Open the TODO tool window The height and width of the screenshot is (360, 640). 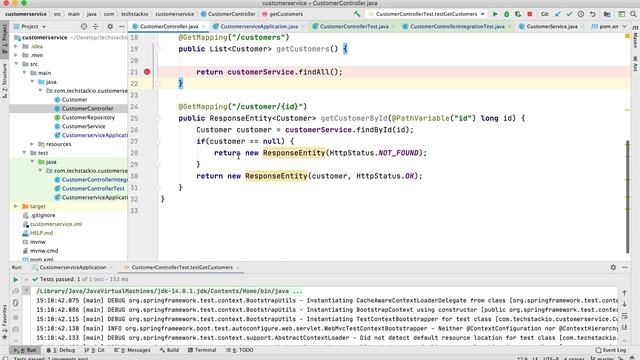240,350
